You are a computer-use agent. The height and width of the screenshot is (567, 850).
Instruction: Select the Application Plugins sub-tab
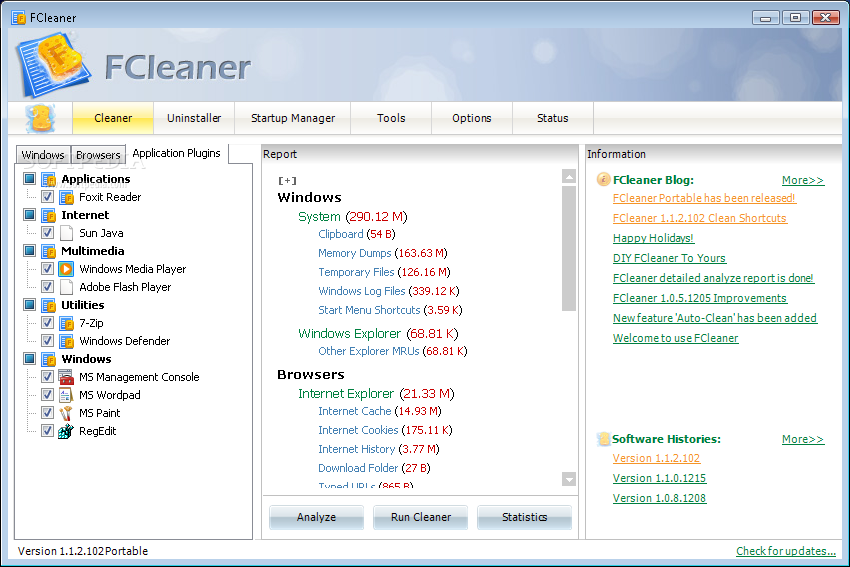click(x=177, y=153)
